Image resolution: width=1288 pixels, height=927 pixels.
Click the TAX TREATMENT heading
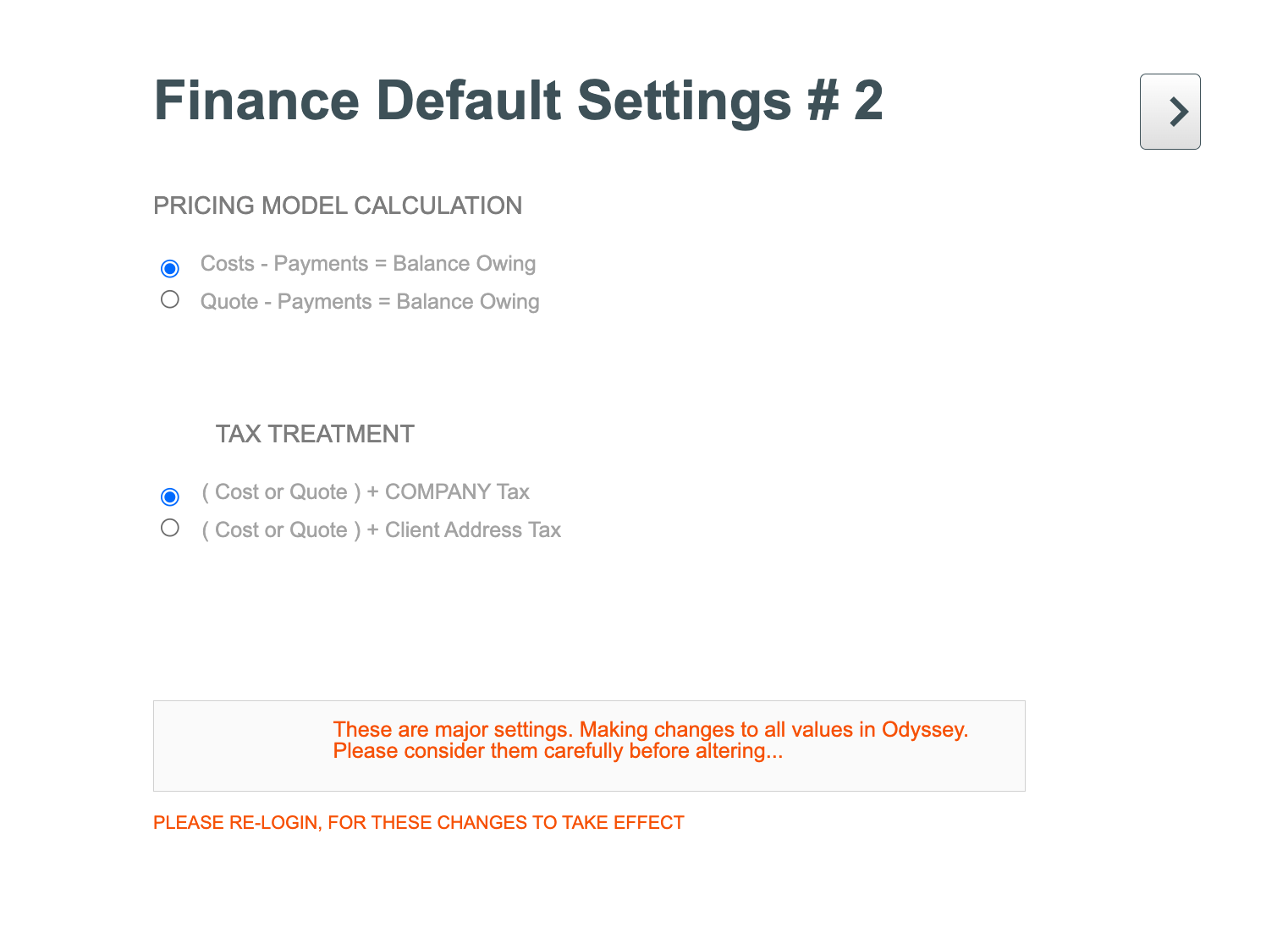(x=315, y=434)
